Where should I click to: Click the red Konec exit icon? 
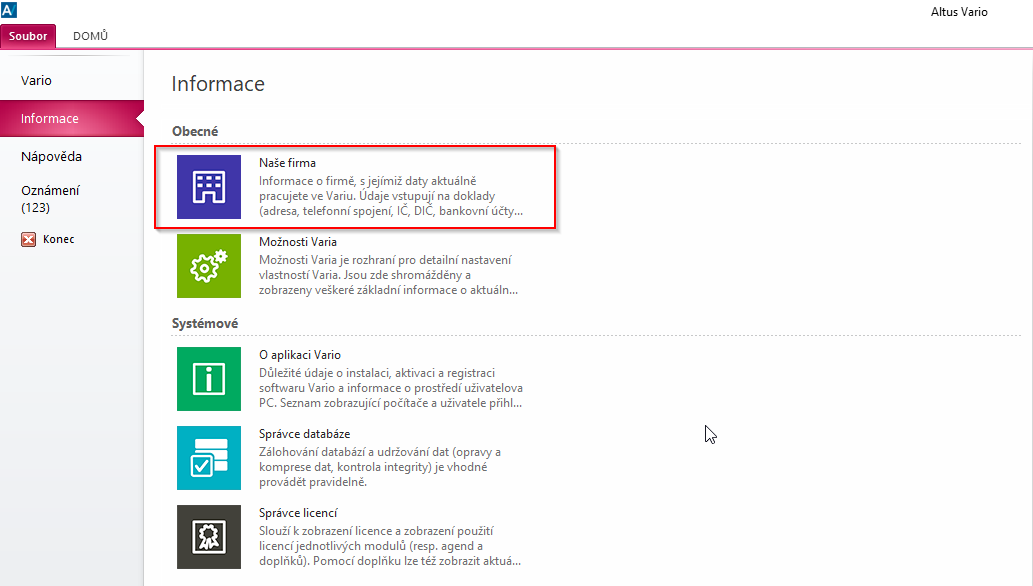[x=28, y=239]
